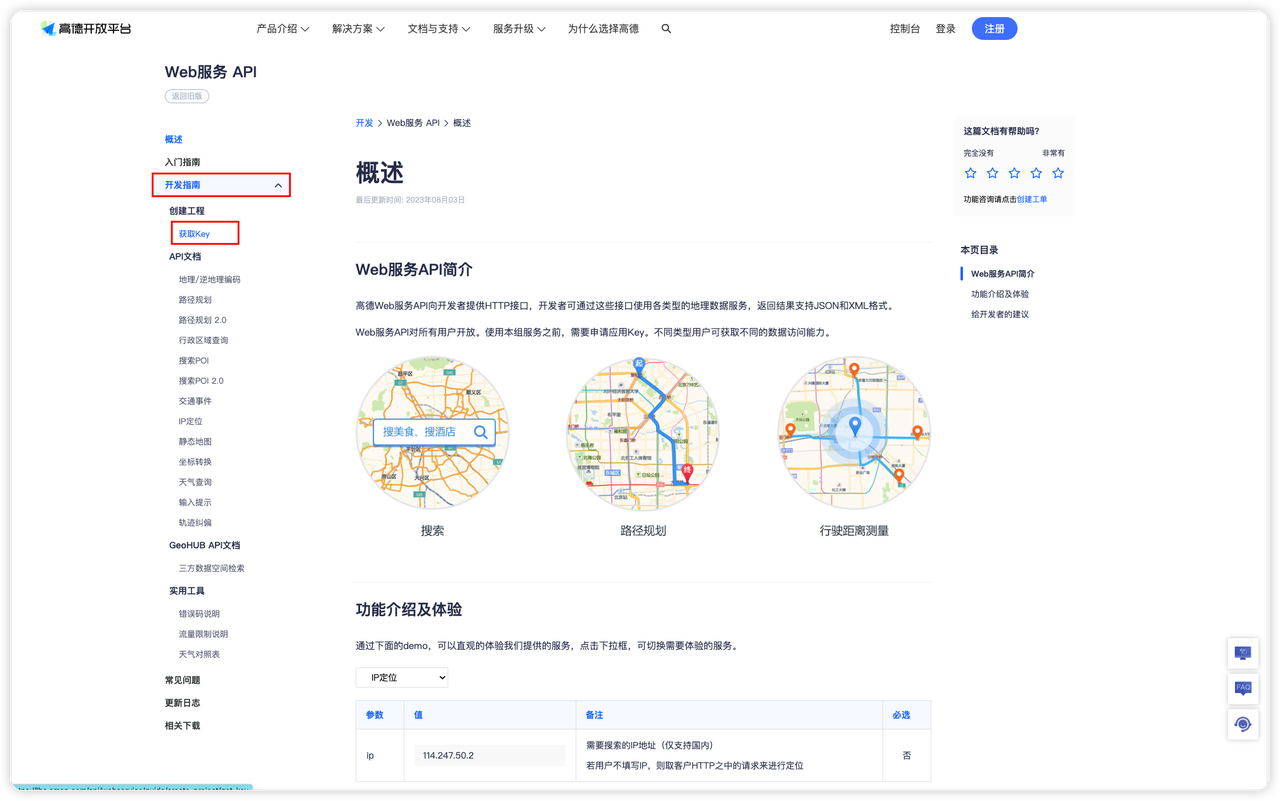Click the API文档 sidebar heading
Viewport: 1280px width, 801px height.
(x=185, y=257)
